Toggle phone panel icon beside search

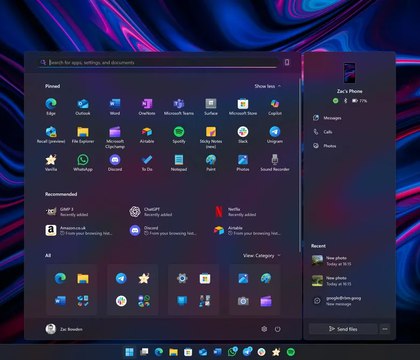(x=287, y=62)
